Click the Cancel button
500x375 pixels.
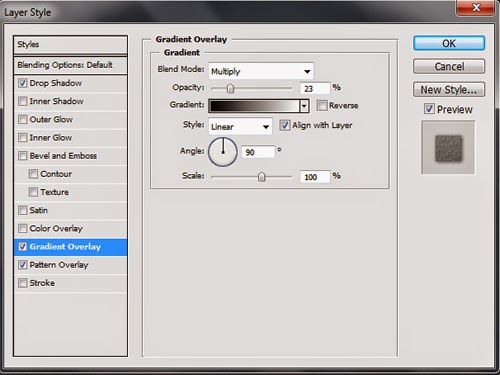pyautogui.click(x=449, y=66)
